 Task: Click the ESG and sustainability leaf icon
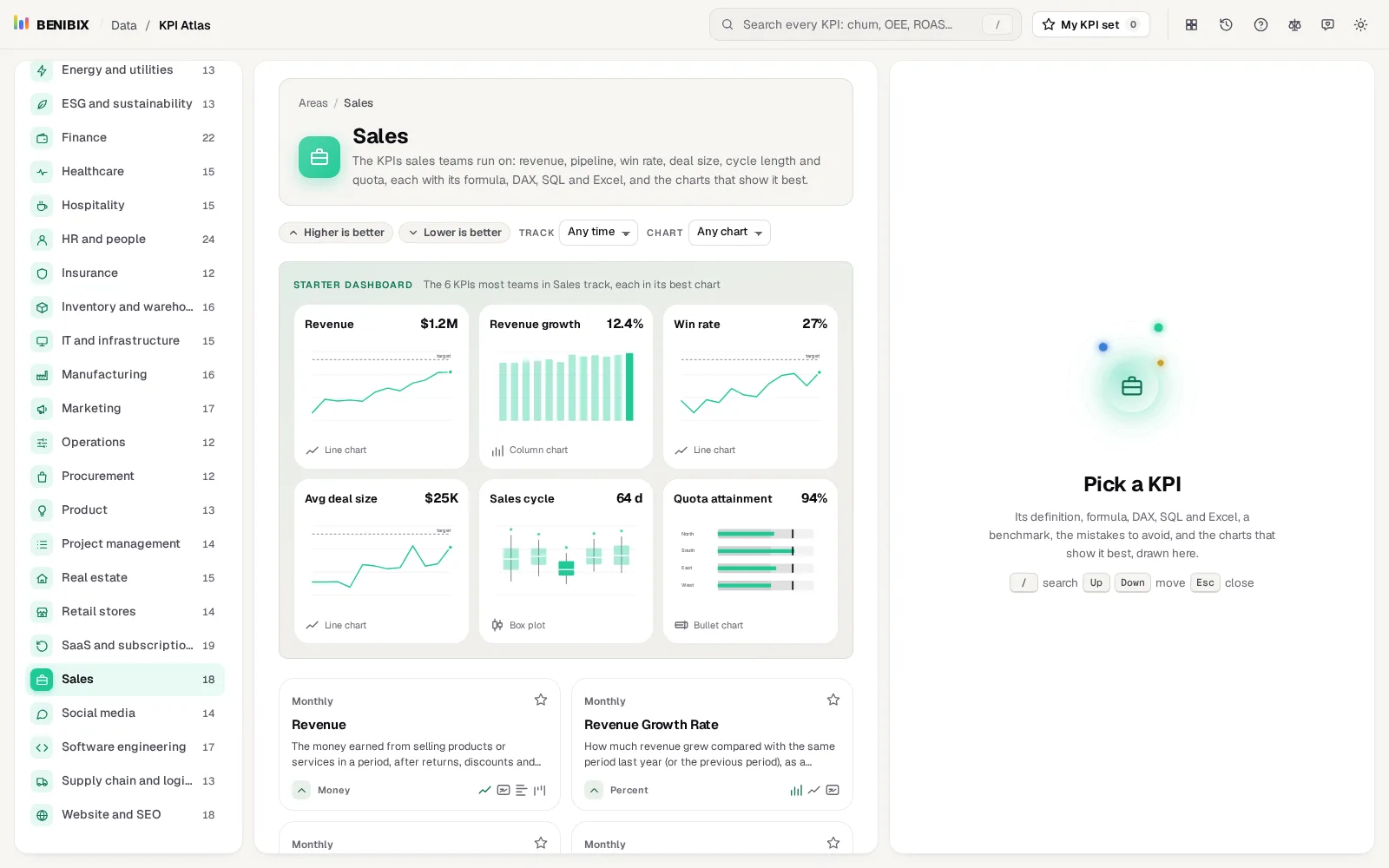click(42, 104)
